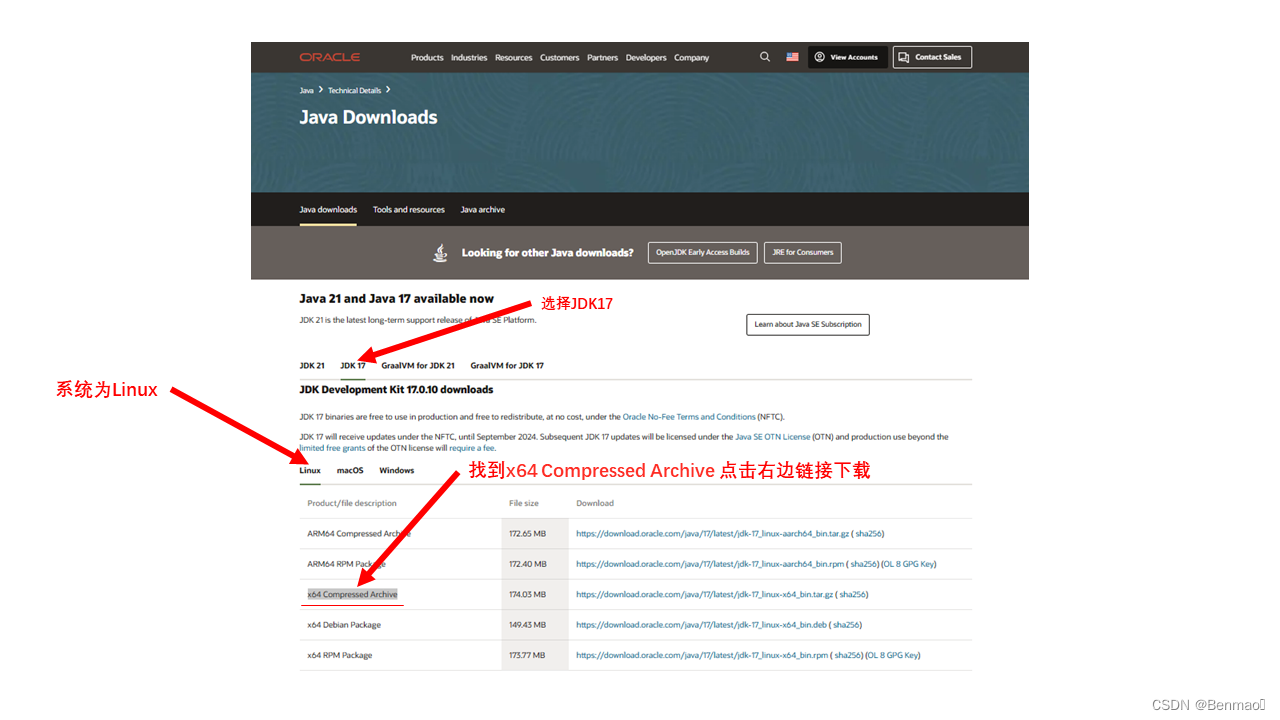Screen dimensions: 1280x720
Task: Open the Developers menu
Action: point(646,58)
